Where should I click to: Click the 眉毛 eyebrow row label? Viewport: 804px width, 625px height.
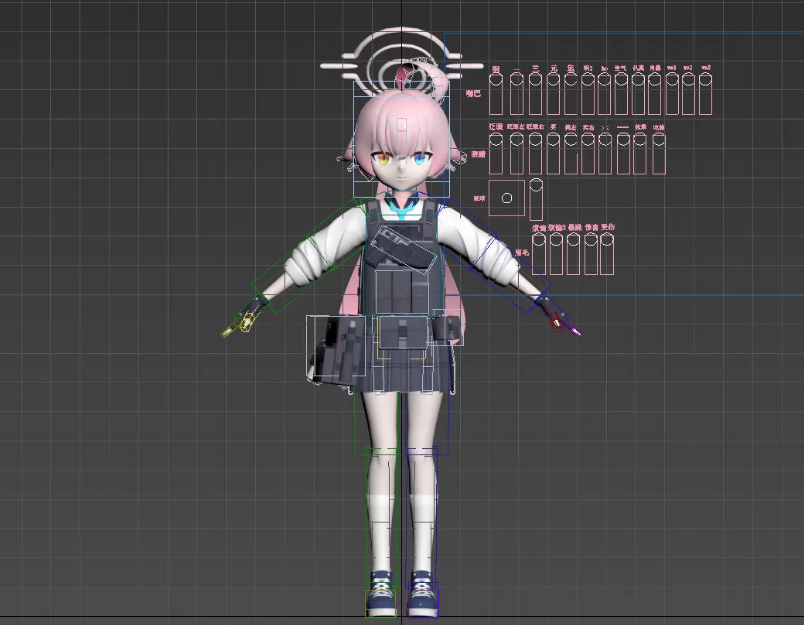tap(521, 252)
